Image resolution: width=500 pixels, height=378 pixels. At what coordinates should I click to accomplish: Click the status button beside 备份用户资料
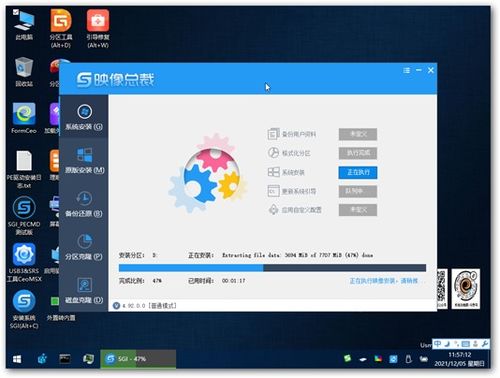[x=358, y=134]
